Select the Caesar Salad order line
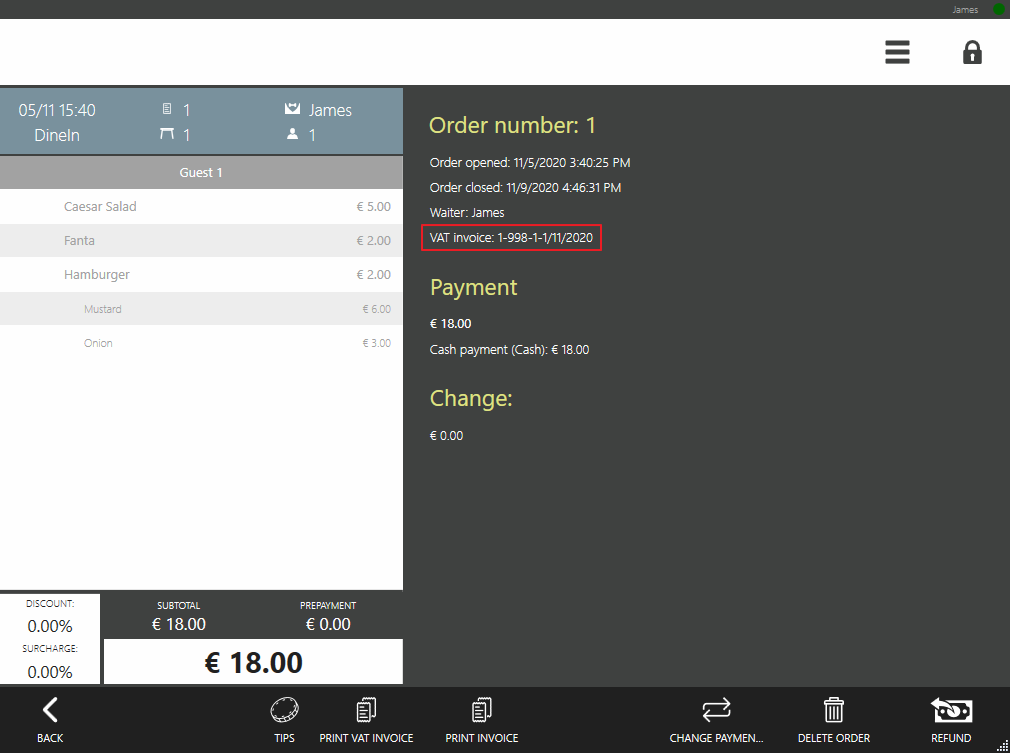This screenshot has width=1010, height=753. point(201,207)
